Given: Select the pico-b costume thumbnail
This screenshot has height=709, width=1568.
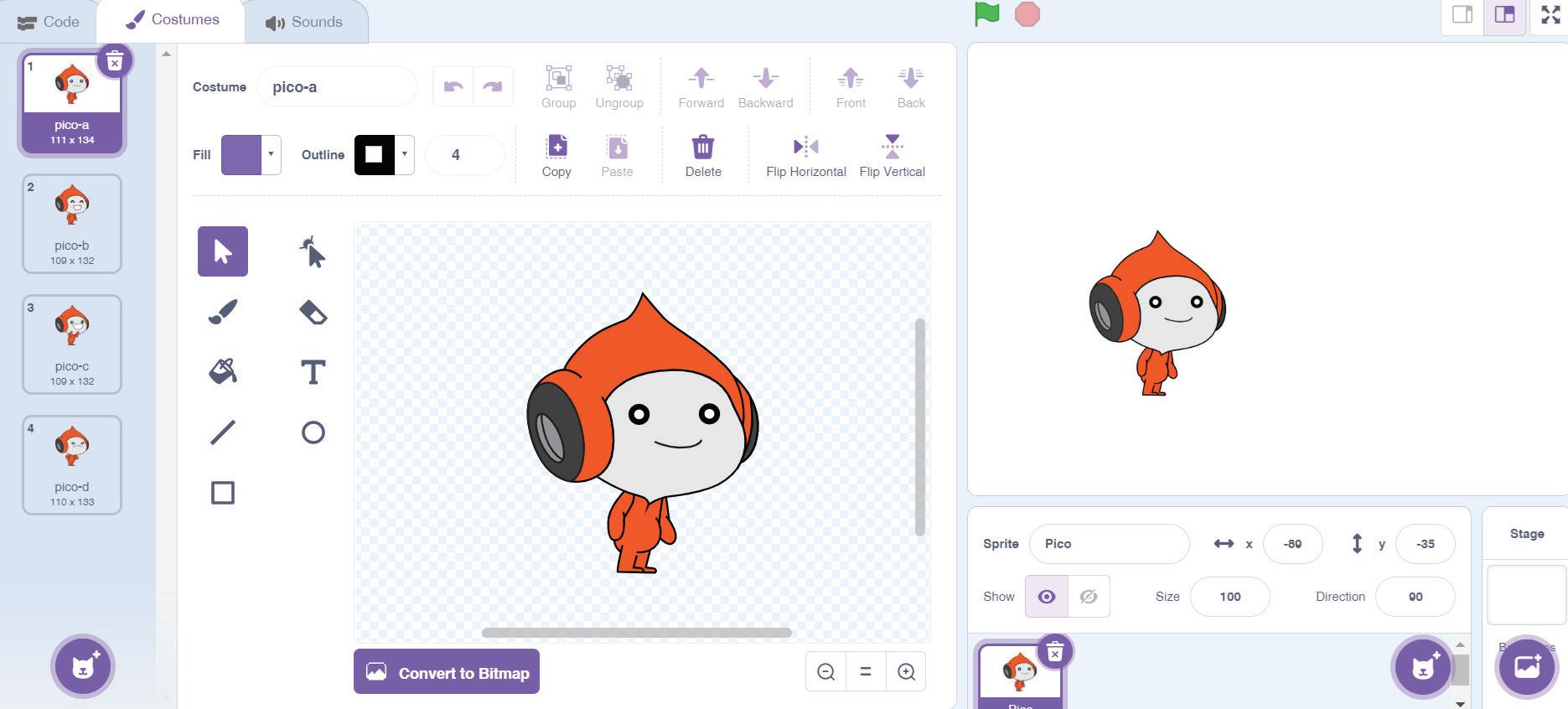Looking at the screenshot, I should coord(72,224).
